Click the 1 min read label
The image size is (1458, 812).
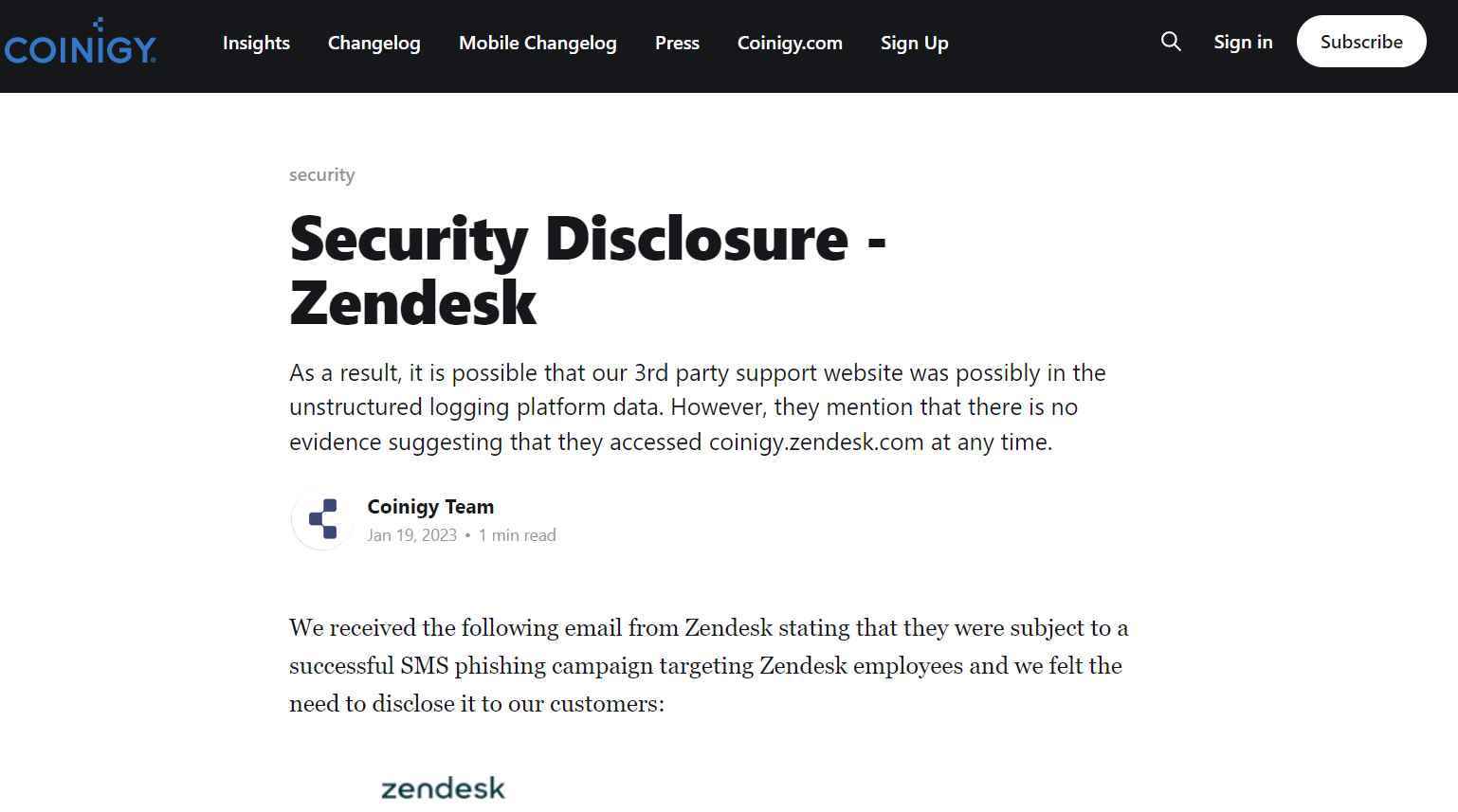tap(517, 535)
